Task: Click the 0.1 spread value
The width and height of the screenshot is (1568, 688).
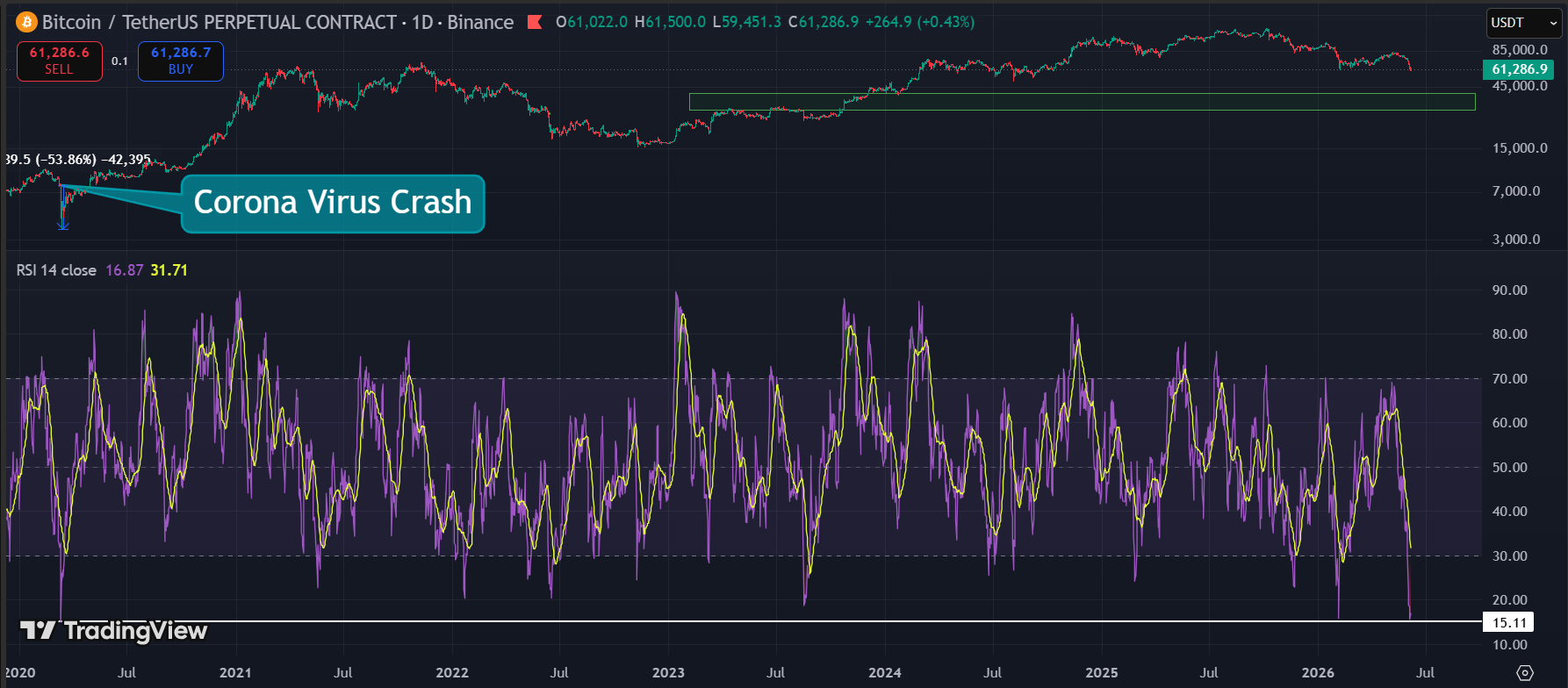Action: (119, 61)
